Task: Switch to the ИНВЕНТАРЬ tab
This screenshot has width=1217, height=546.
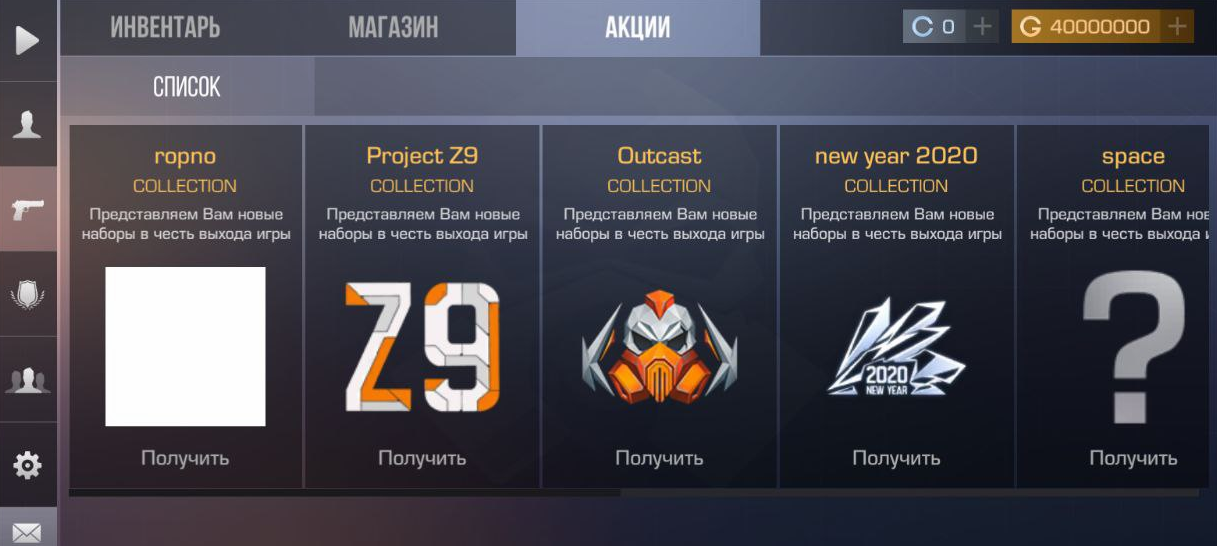Action: click(x=165, y=27)
